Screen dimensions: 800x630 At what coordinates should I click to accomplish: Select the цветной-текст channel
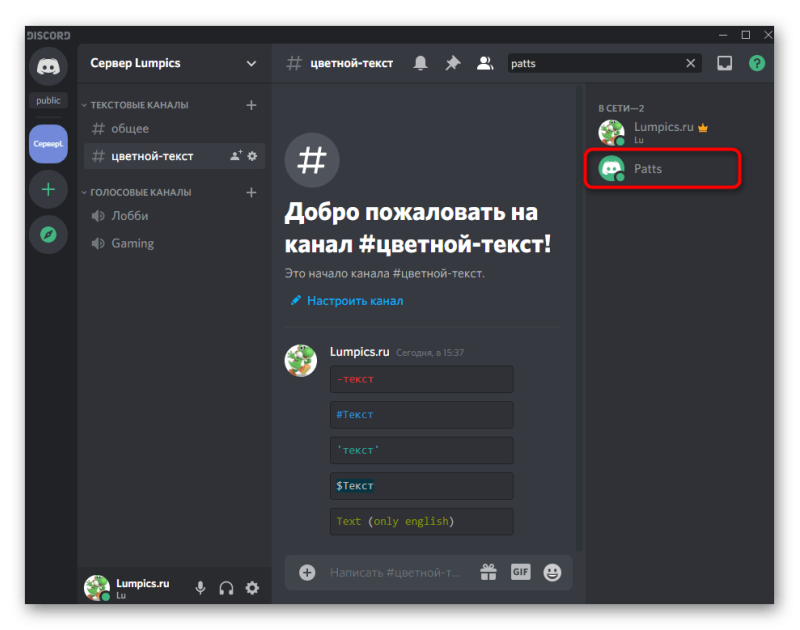pyautogui.click(x=174, y=156)
